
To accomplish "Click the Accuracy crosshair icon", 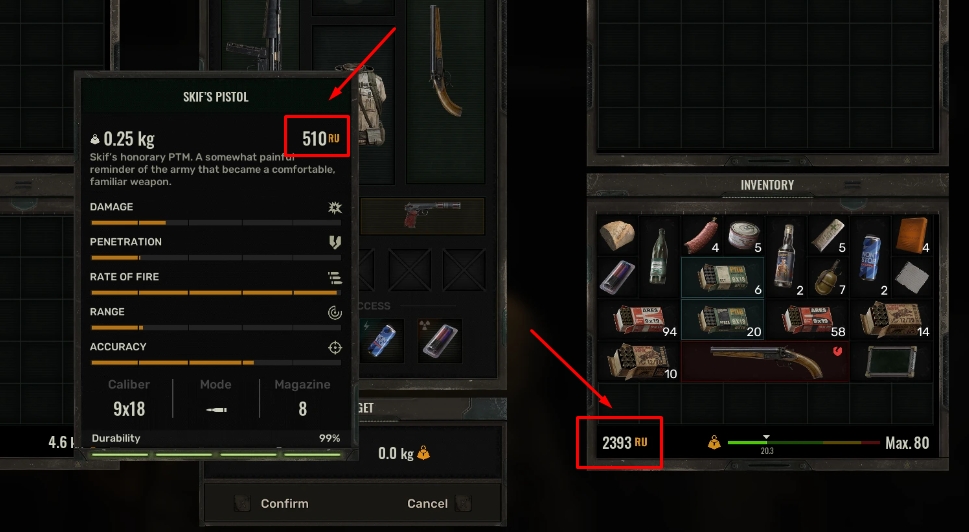I will point(335,347).
